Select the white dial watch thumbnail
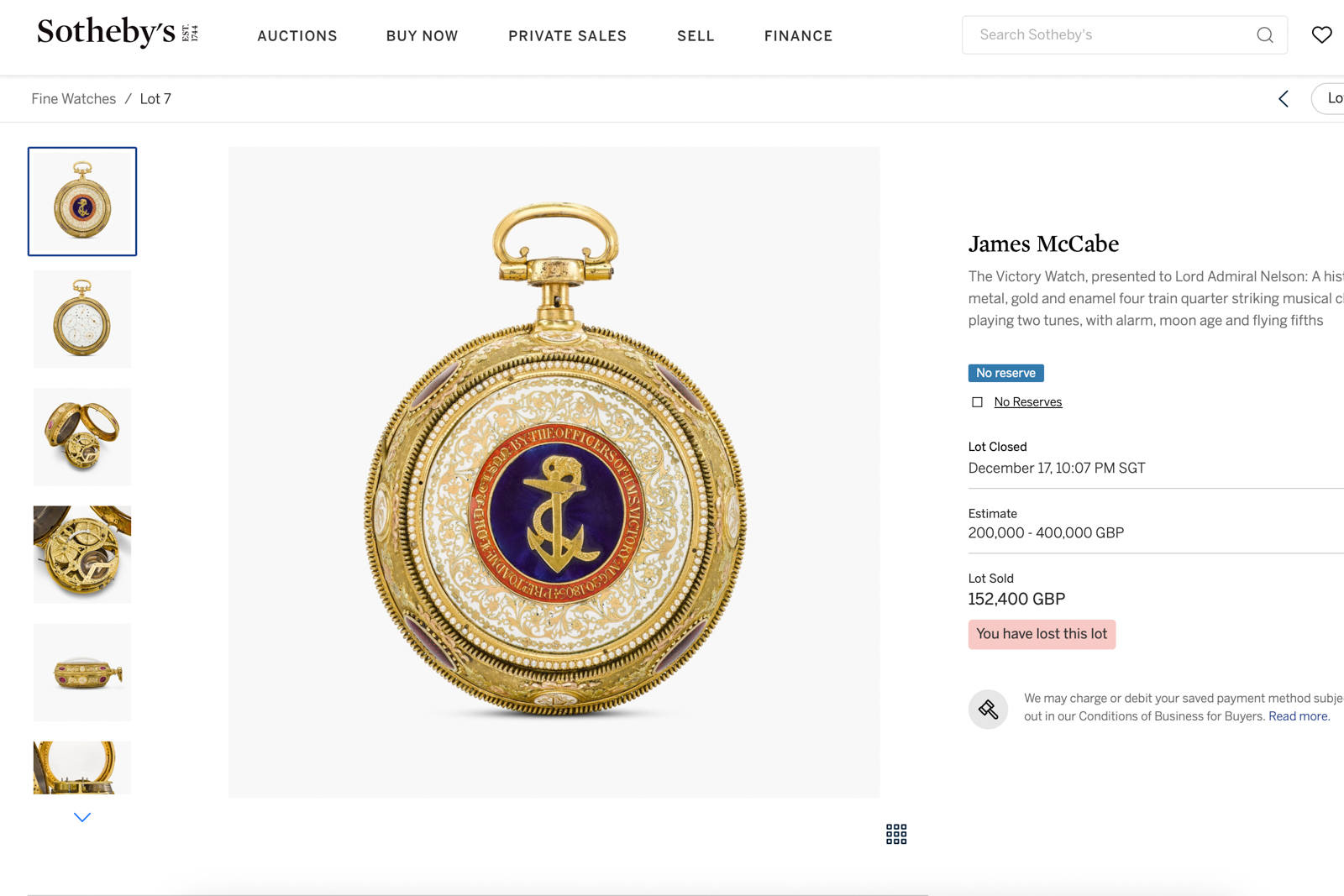This screenshot has height=896, width=1344. click(x=82, y=319)
